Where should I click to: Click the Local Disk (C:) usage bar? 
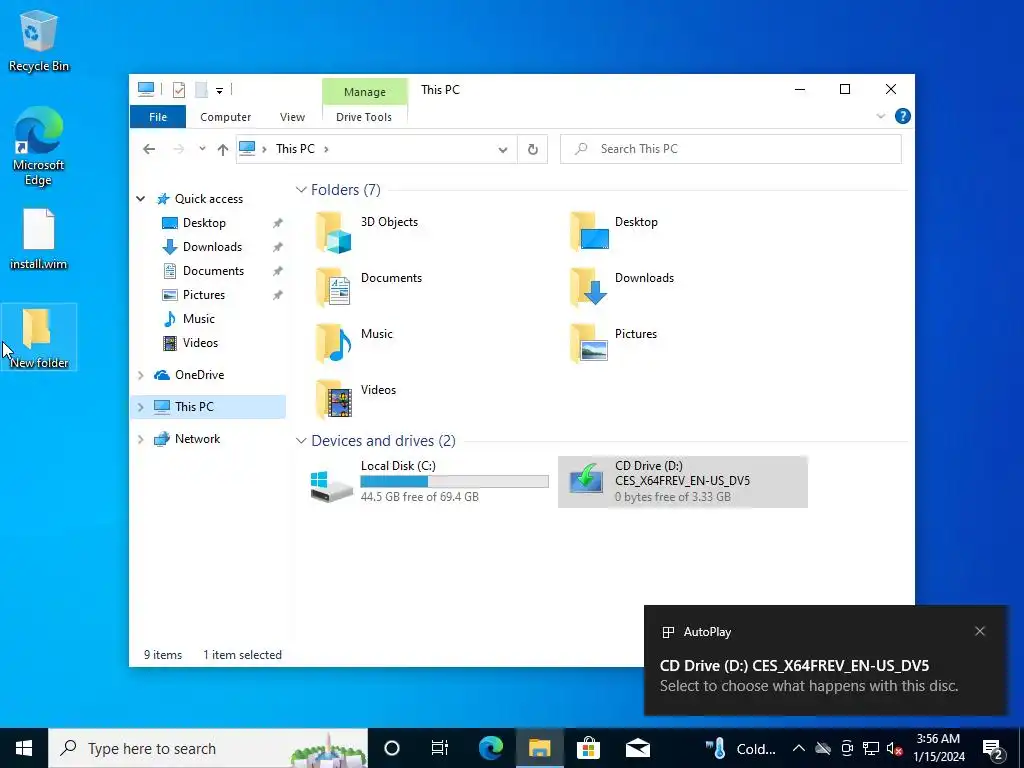(455, 481)
